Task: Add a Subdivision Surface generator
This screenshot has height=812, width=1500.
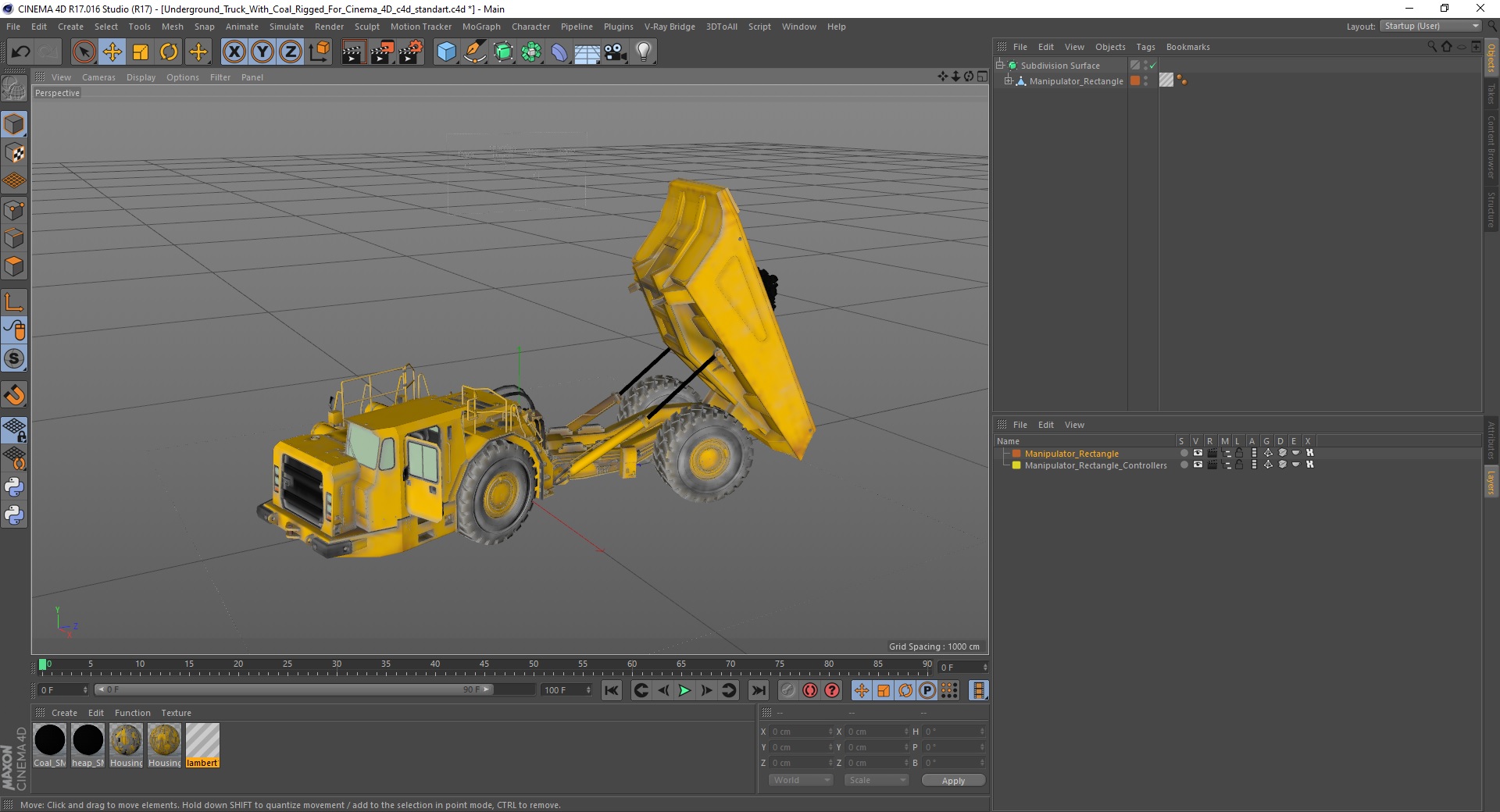Action: click(503, 52)
